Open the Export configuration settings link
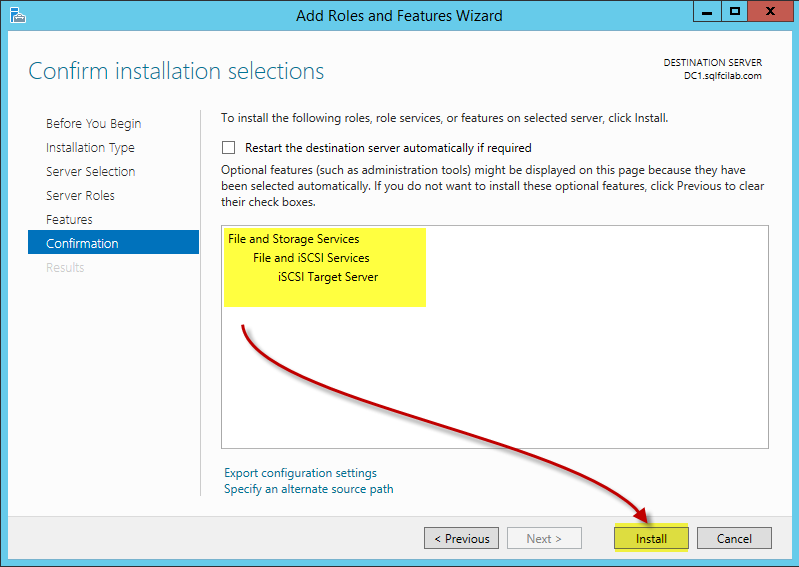This screenshot has height=567, width=799. tap(300, 473)
